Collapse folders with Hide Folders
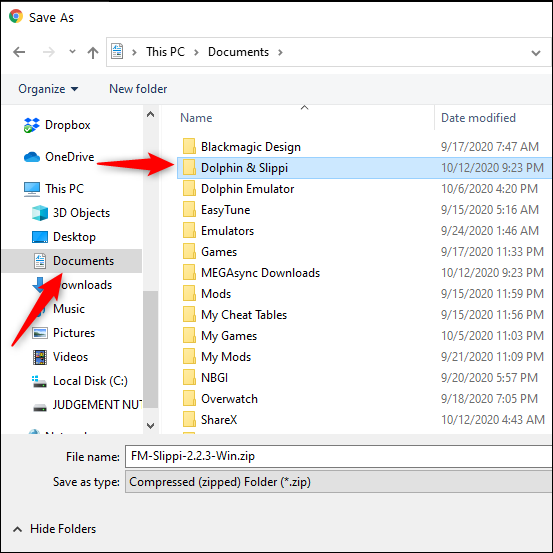The height and width of the screenshot is (553, 553). tap(54, 529)
